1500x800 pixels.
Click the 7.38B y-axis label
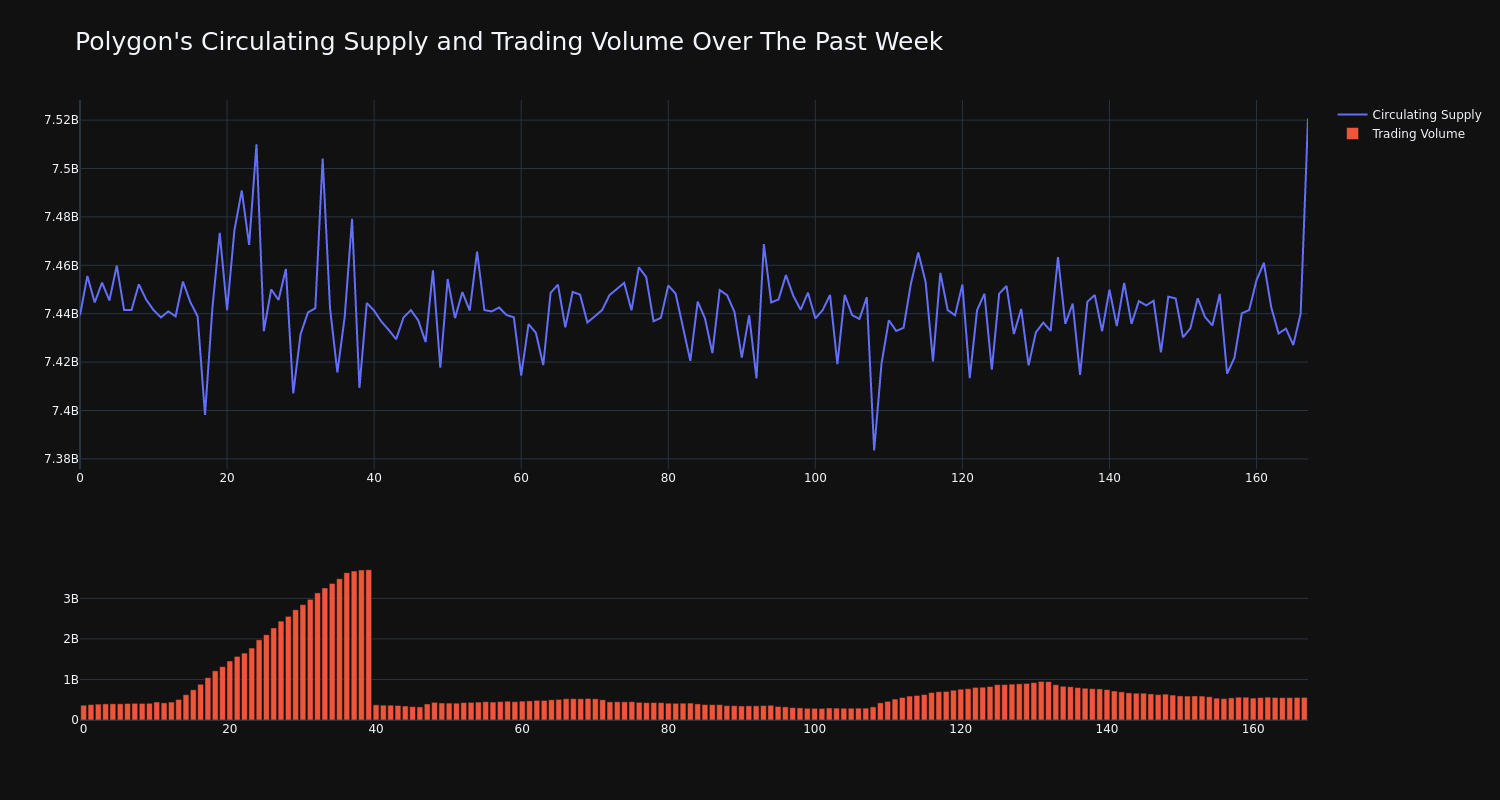click(61, 459)
